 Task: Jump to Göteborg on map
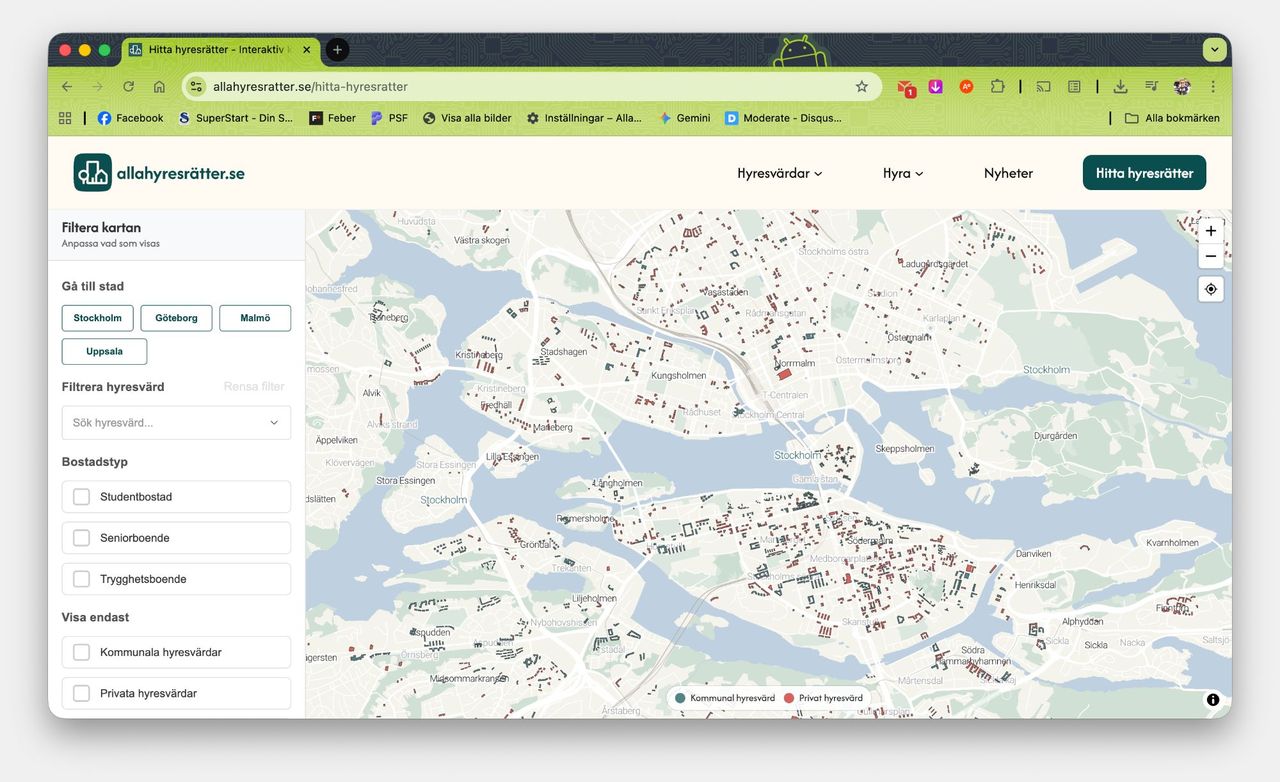[176, 318]
